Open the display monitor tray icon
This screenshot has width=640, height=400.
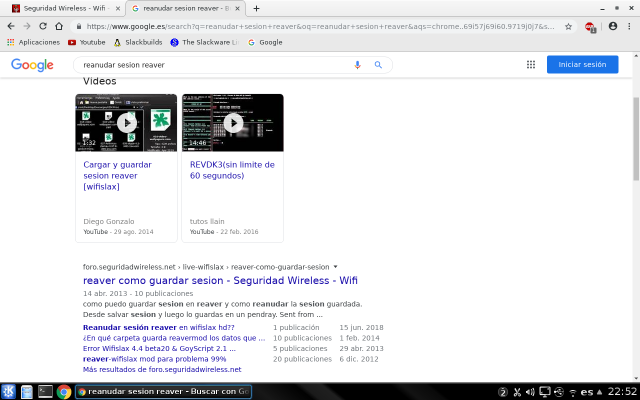pos(544,392)
